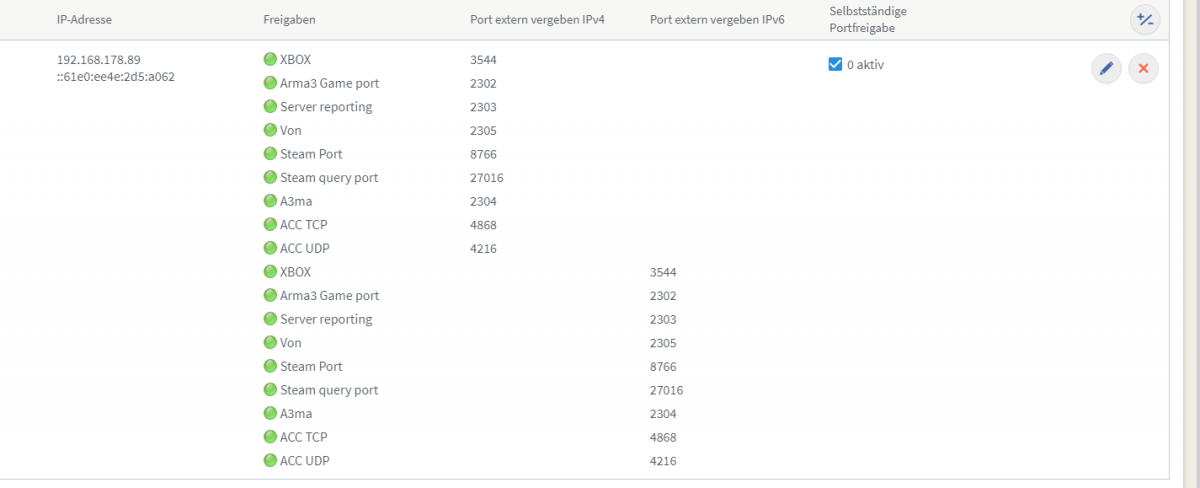Select the IPv4 address 192.168.178.89

pos(98,60)
